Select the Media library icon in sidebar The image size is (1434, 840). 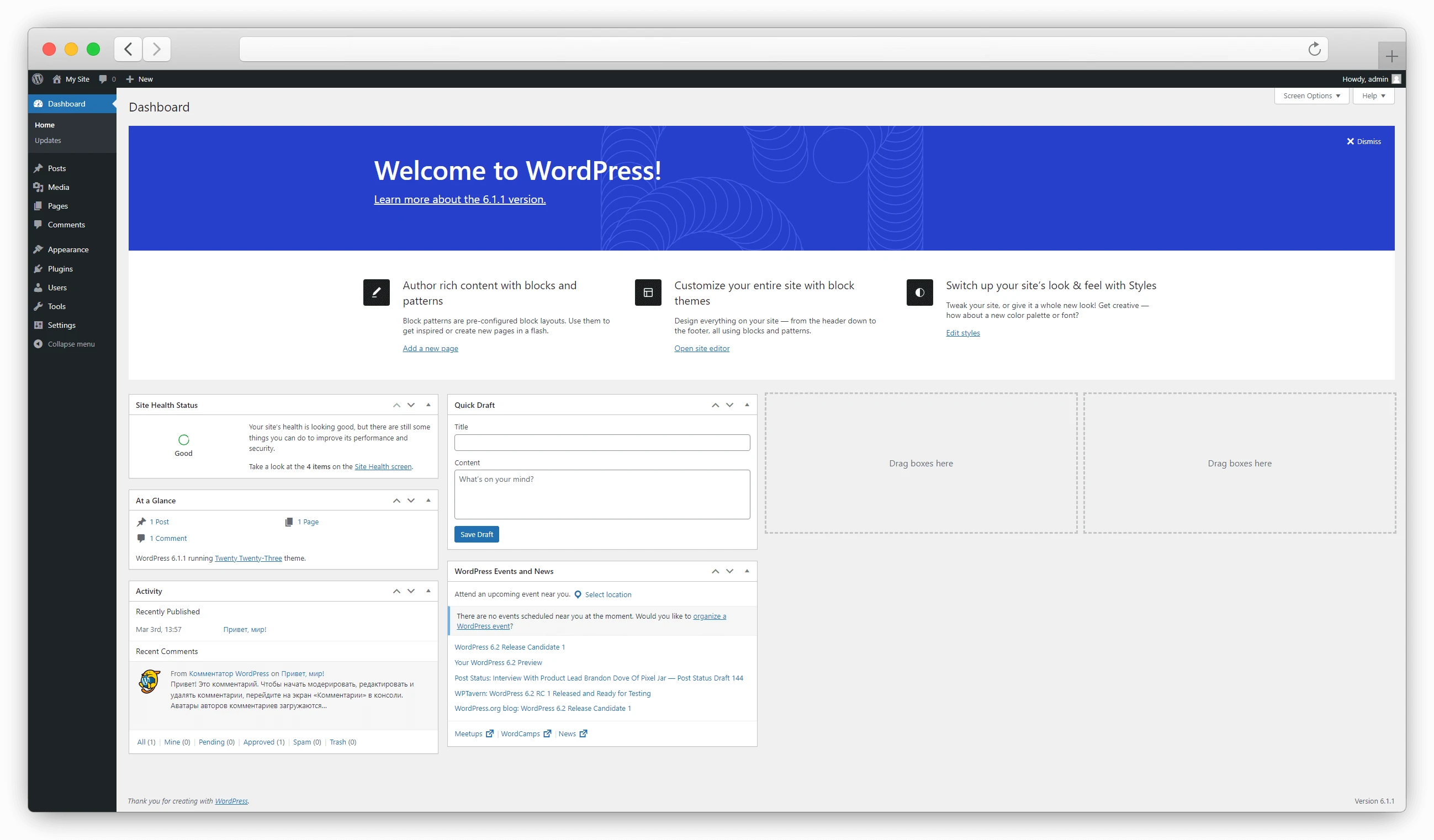coord(39,187)
